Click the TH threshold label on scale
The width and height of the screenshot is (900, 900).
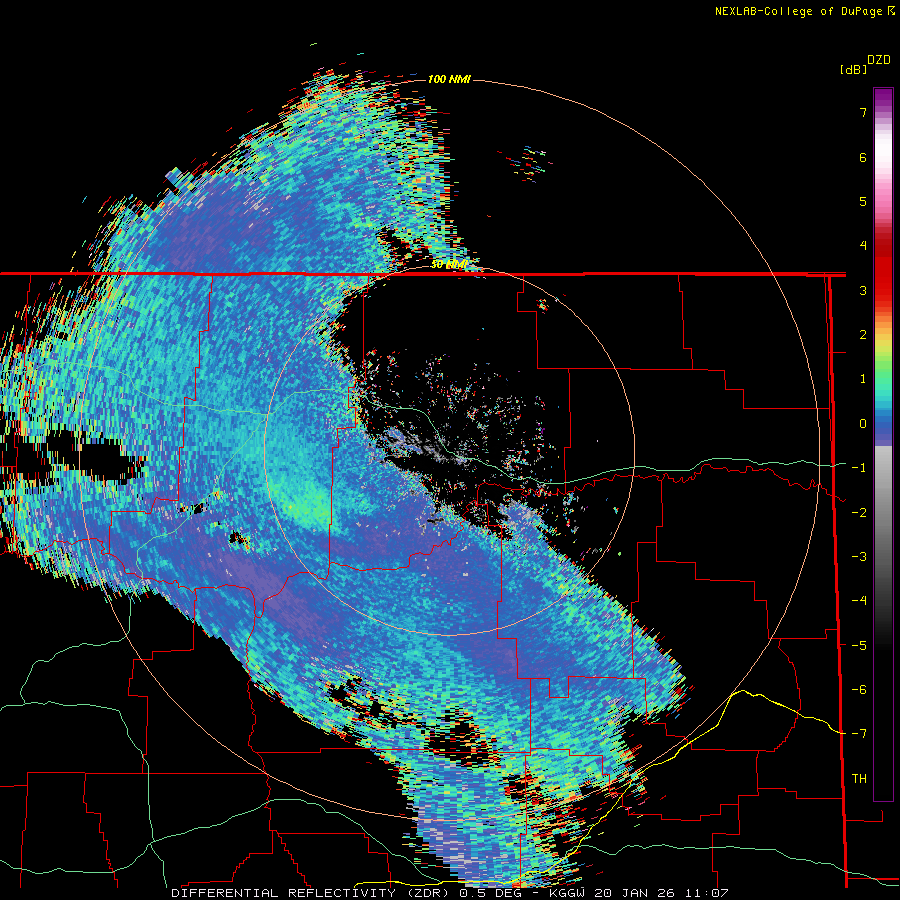pyautogui.click(x=859, y=779)
